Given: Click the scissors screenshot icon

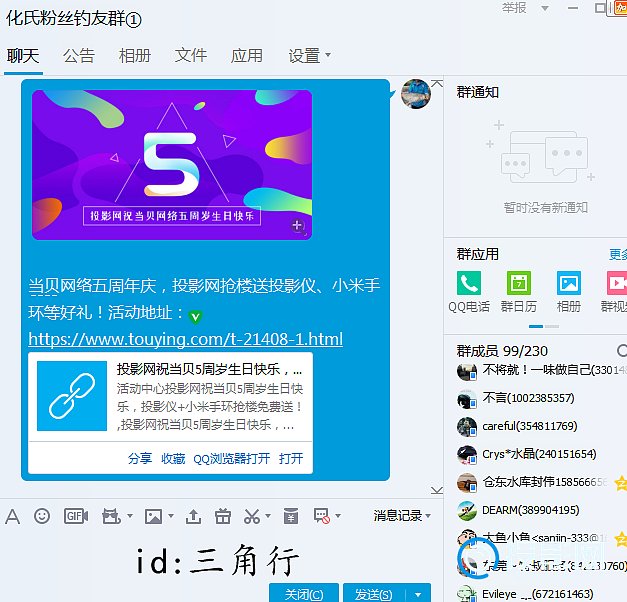Looking at the screenshot, I should click(x=252, y=516).
